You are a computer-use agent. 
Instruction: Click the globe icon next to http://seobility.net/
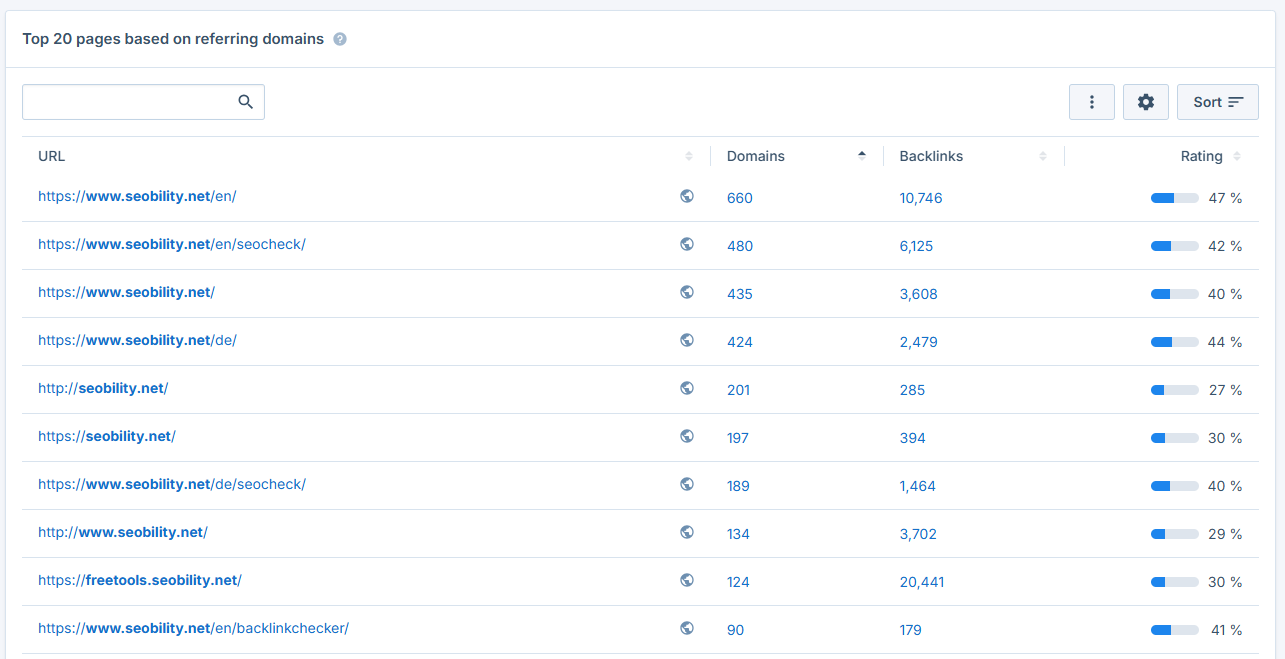687,388
